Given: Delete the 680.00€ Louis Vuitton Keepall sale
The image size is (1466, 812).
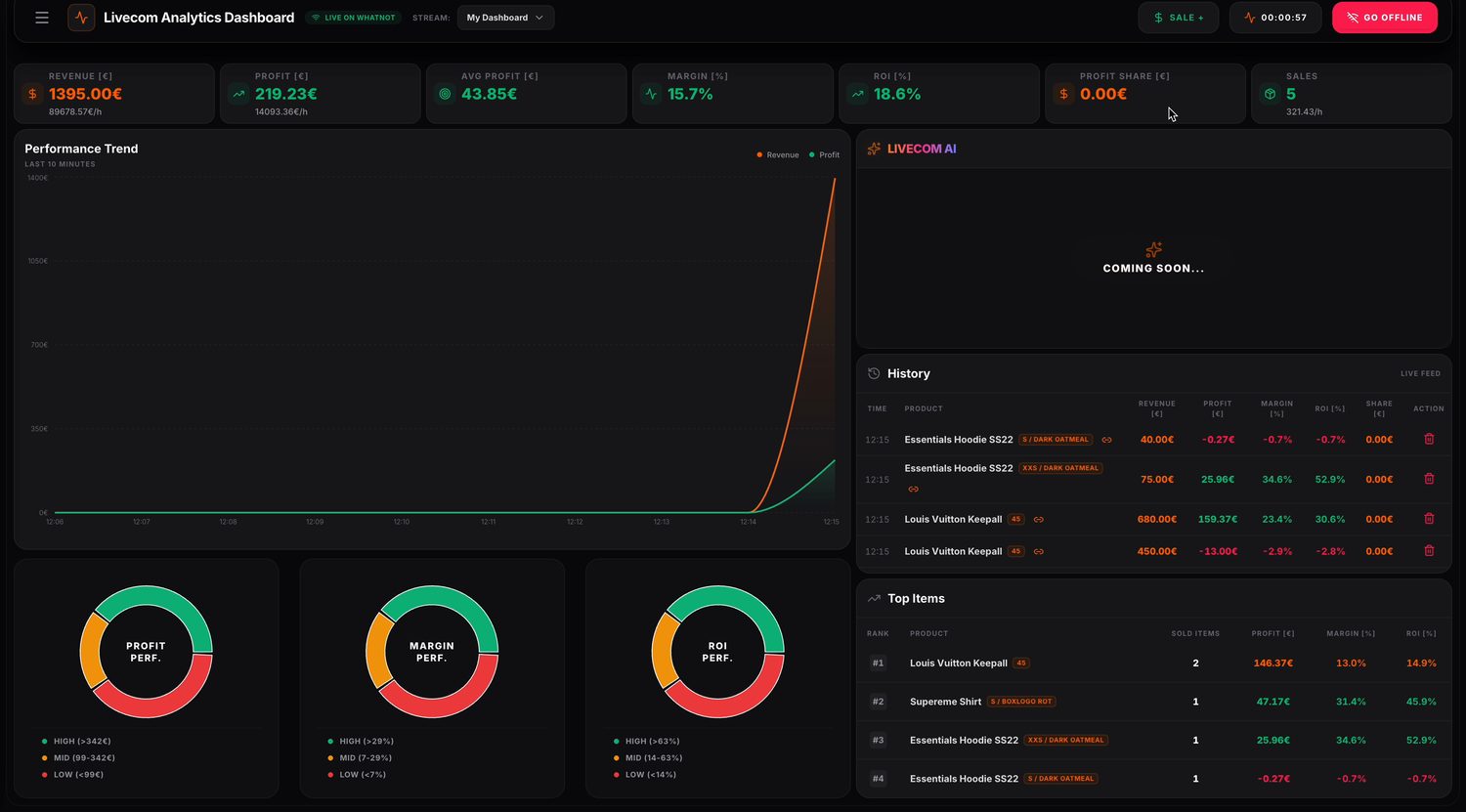Looking at the screenshot, I should pos(1429,519).
